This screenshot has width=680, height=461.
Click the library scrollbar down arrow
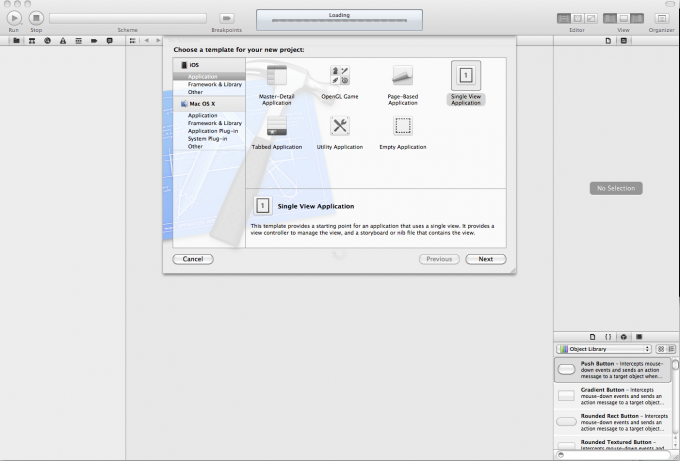[x=676, y=445]
